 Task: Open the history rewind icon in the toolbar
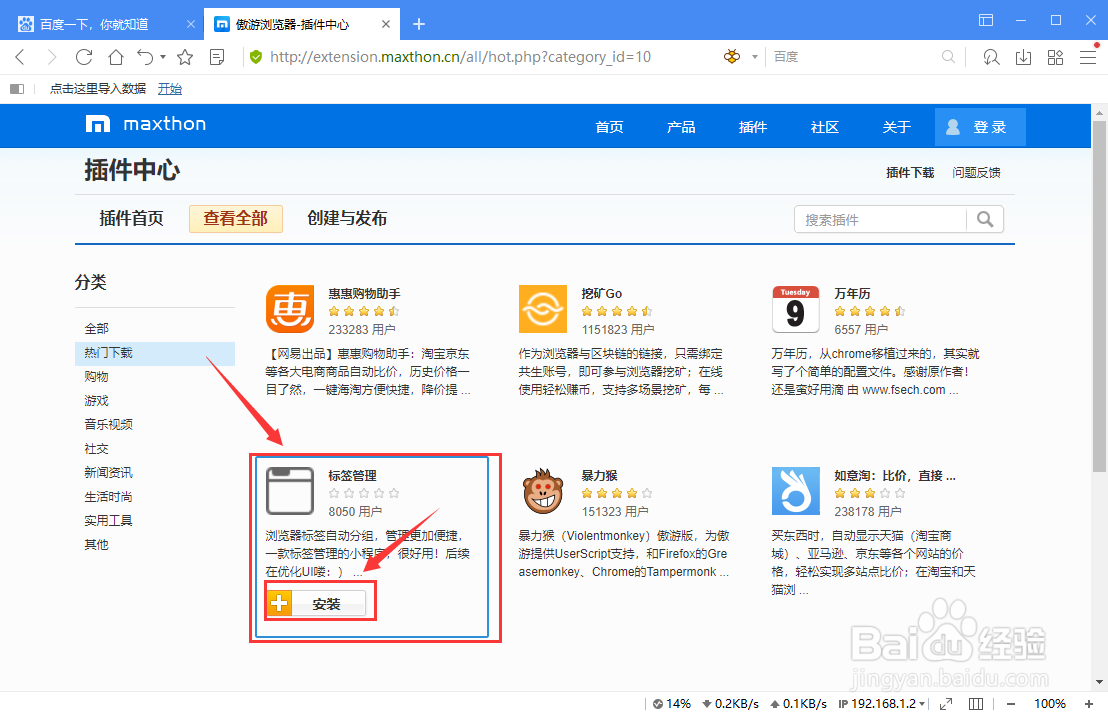point(991,57)
